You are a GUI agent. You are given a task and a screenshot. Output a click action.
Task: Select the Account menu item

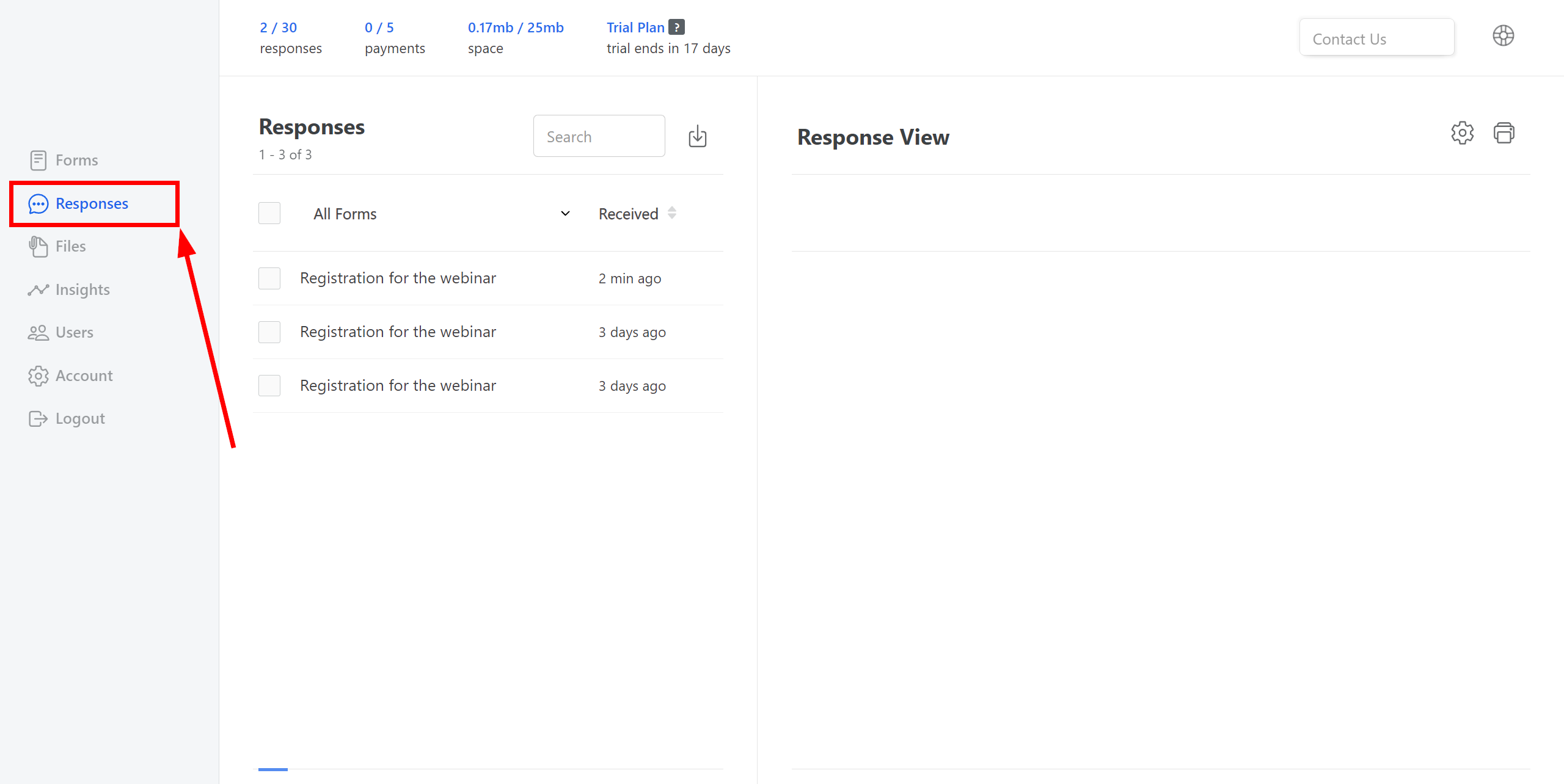(85, 376)
